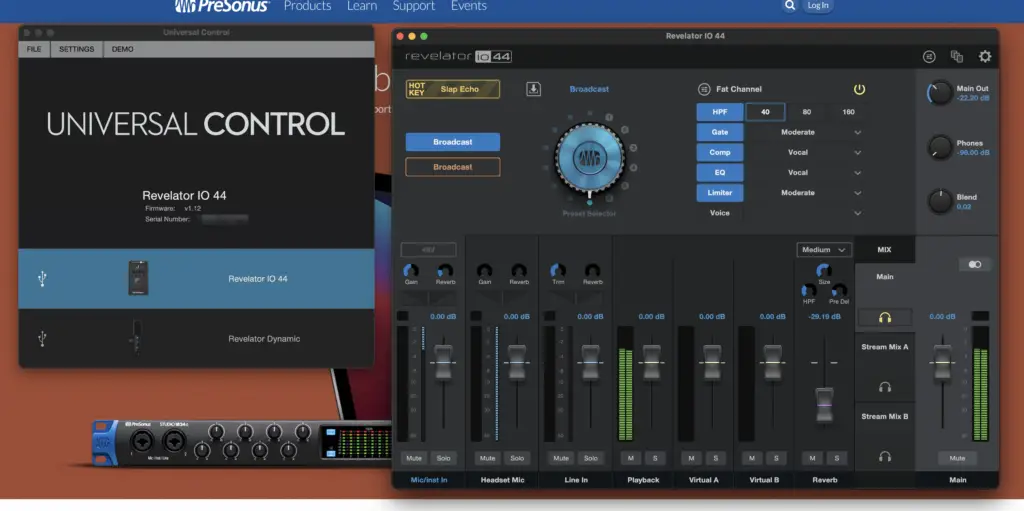Click the reverb Pre Del knob
1024x511 pixels.
click(x=839, y=290)
